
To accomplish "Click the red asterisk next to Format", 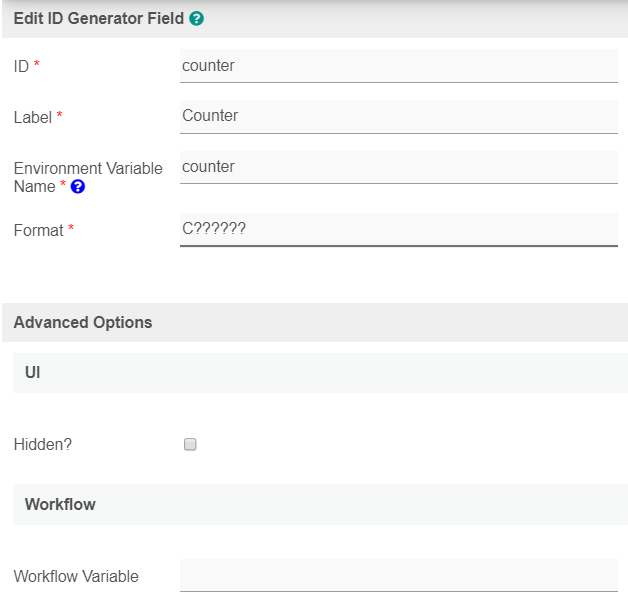I will pyautogui.click(x=71, y=230).
